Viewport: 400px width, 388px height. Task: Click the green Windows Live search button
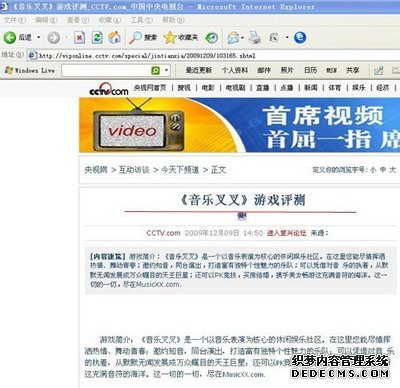coord(156,70)
